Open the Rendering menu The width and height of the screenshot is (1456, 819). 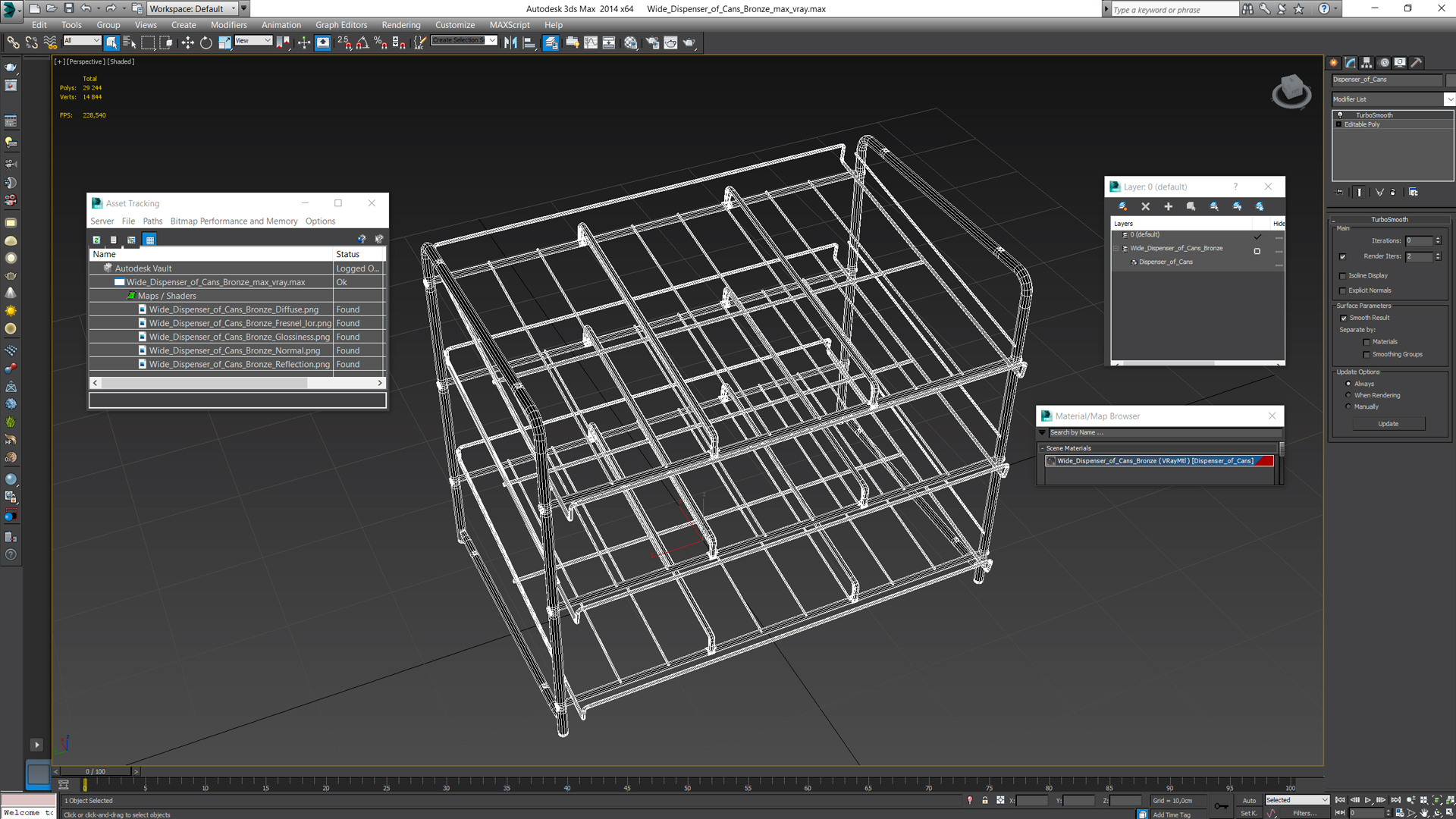[x=400, y=25]
